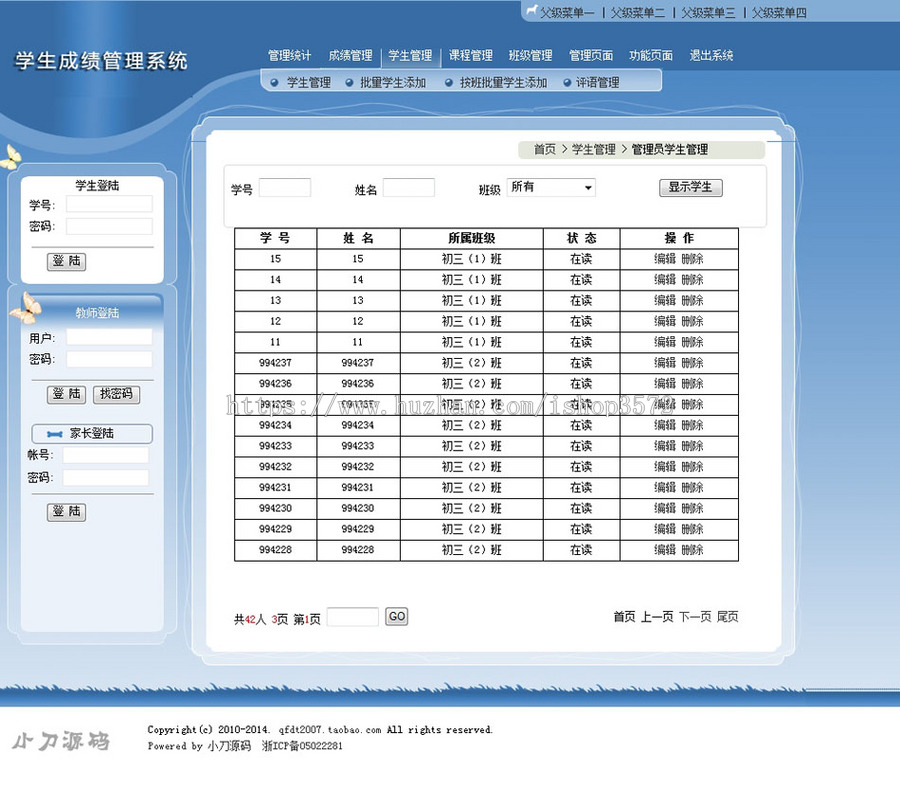Viewport: 900px width, 806px height.
Task: Open the 管理统计 menu
Action: coord(289,56)
